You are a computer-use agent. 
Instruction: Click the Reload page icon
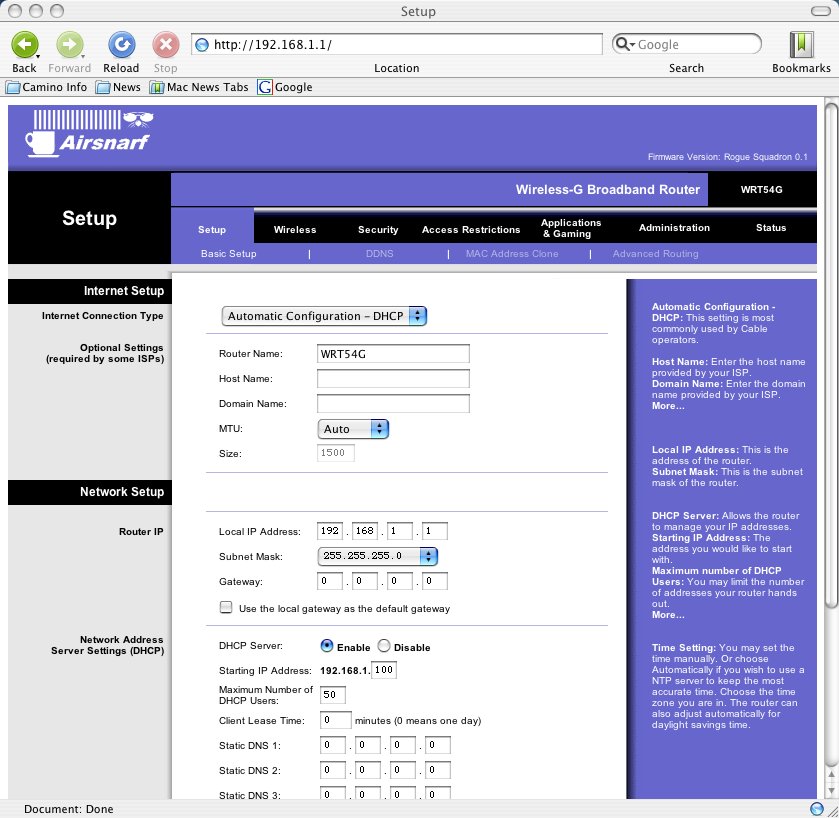click(x=121, y=45)
